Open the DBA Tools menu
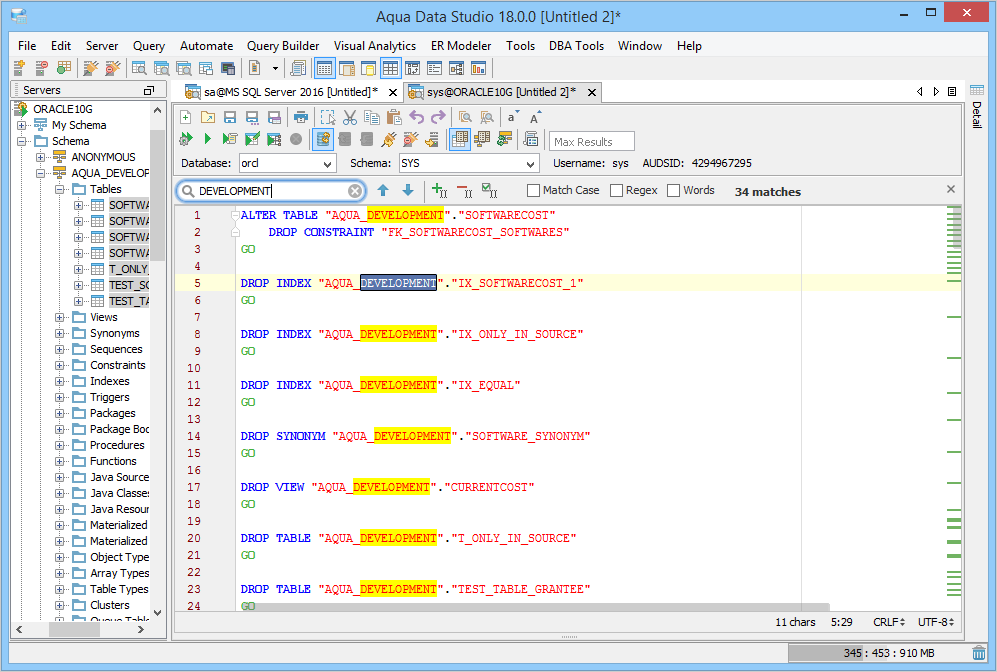997x672 pixels. 576,46
